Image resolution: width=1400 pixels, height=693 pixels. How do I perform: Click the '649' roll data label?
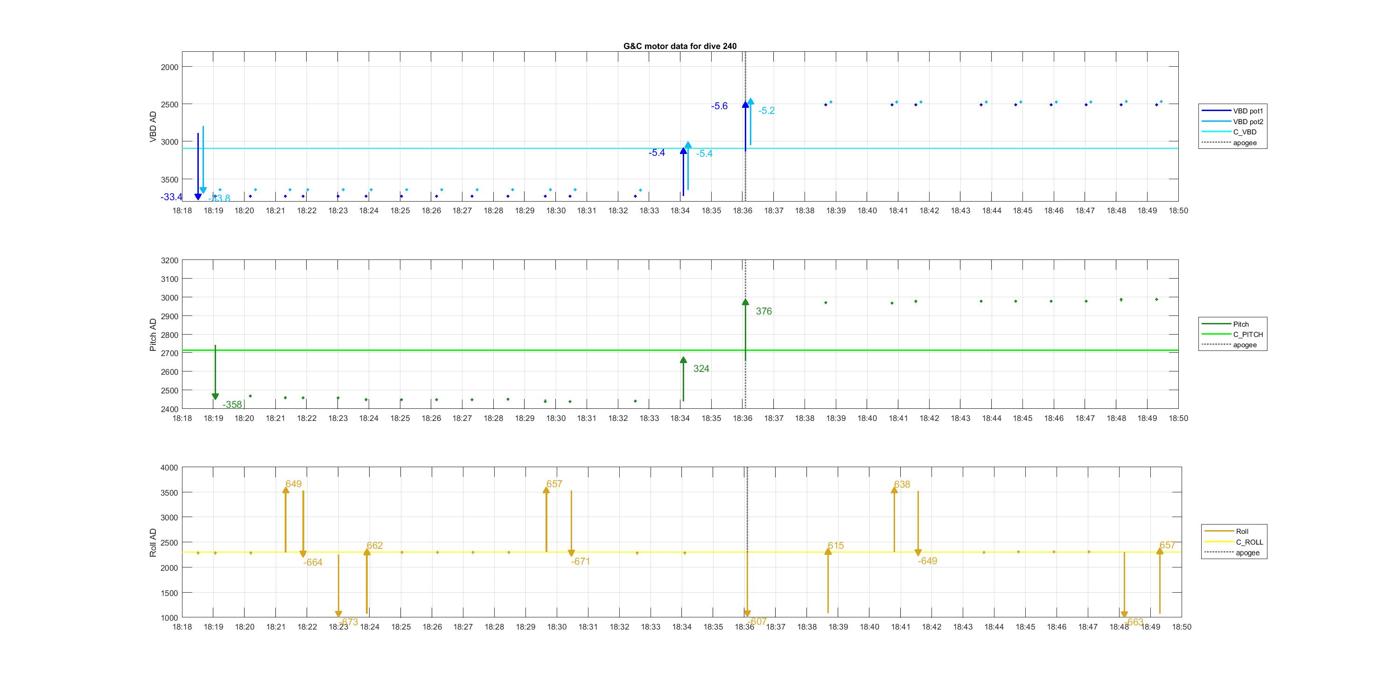pos(293,484)
